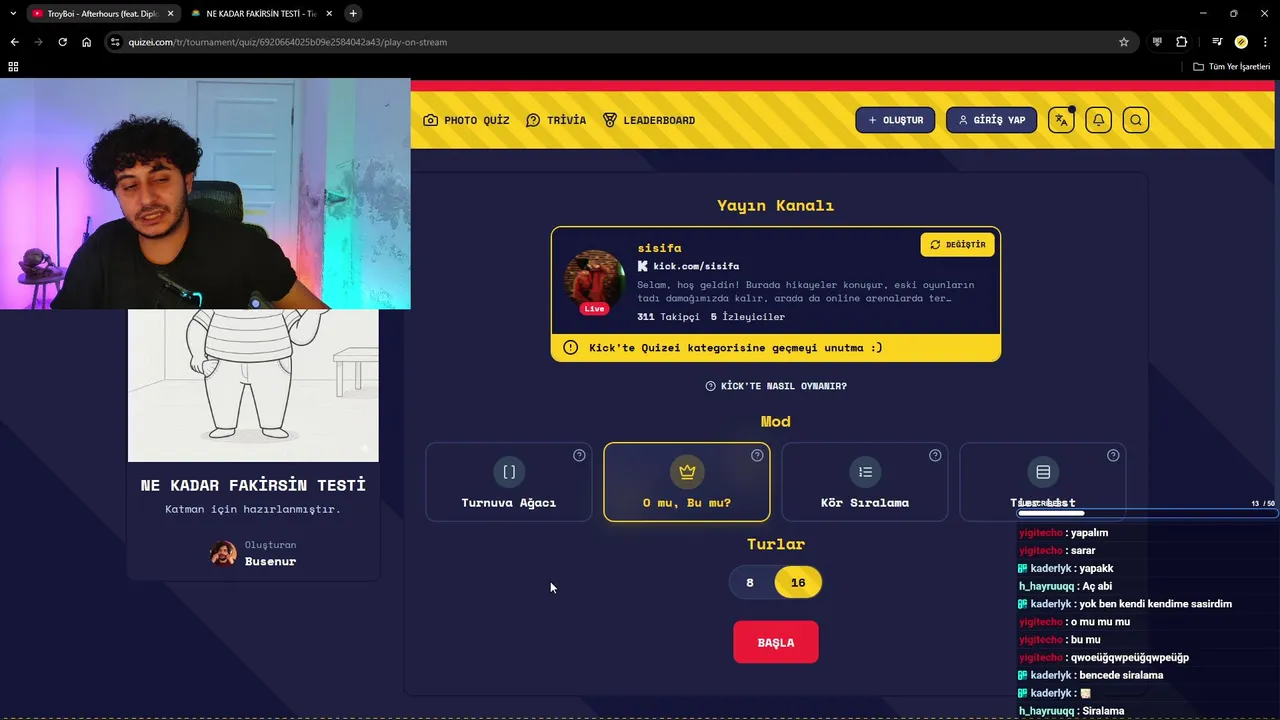
Task: Select the O mu, Bu mu? mode
Action: pyautogui.click(x=687, y=482)
